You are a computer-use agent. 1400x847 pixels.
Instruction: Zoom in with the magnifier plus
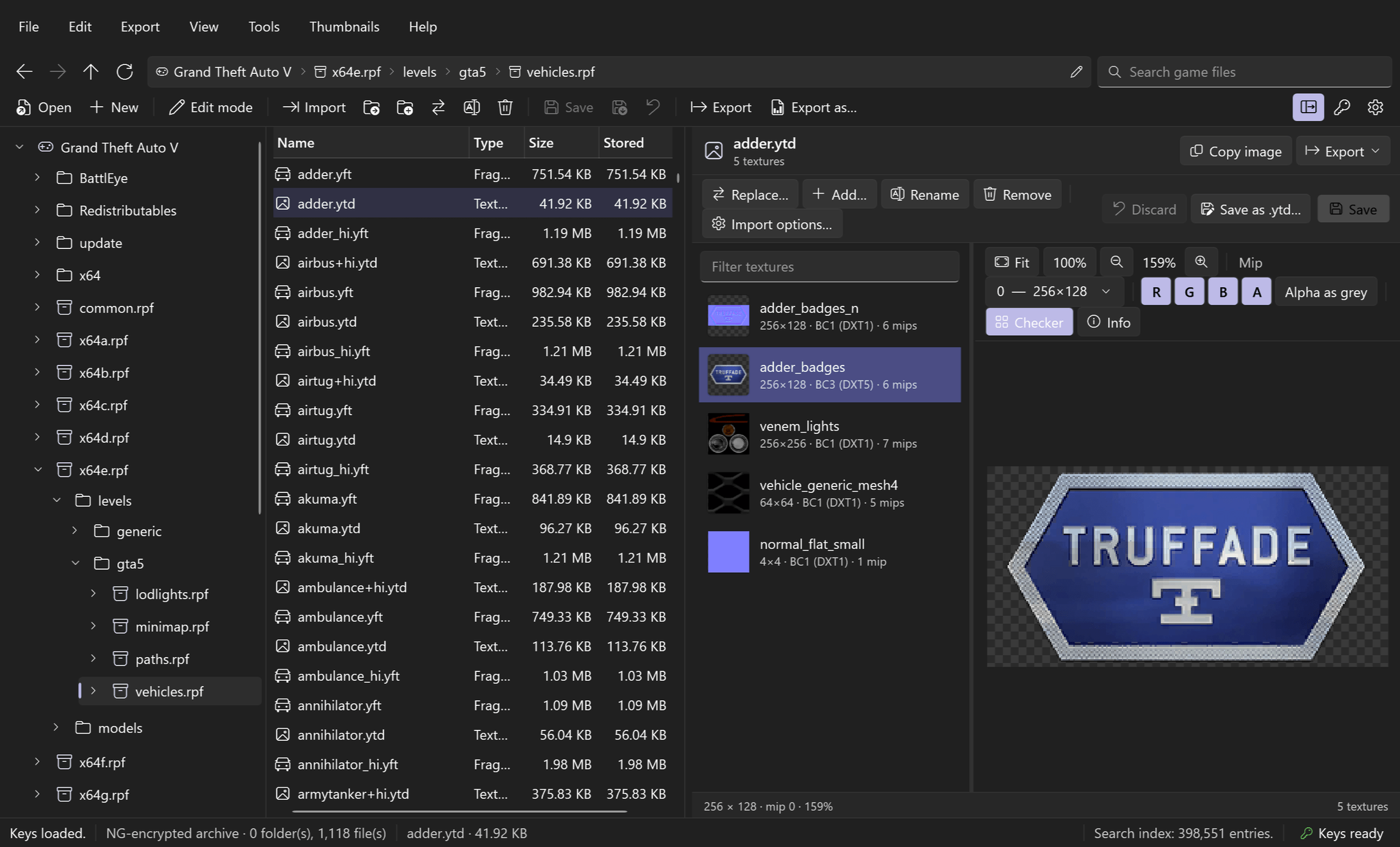point(1201,262)
